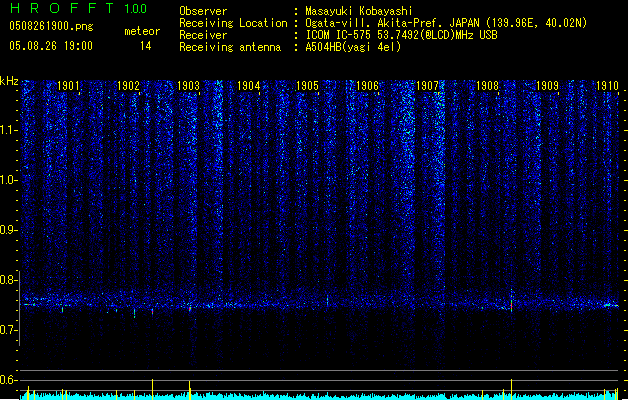629x400 pixels.
Task: Click the 1908 time marker
Action: tap(487, 86)
